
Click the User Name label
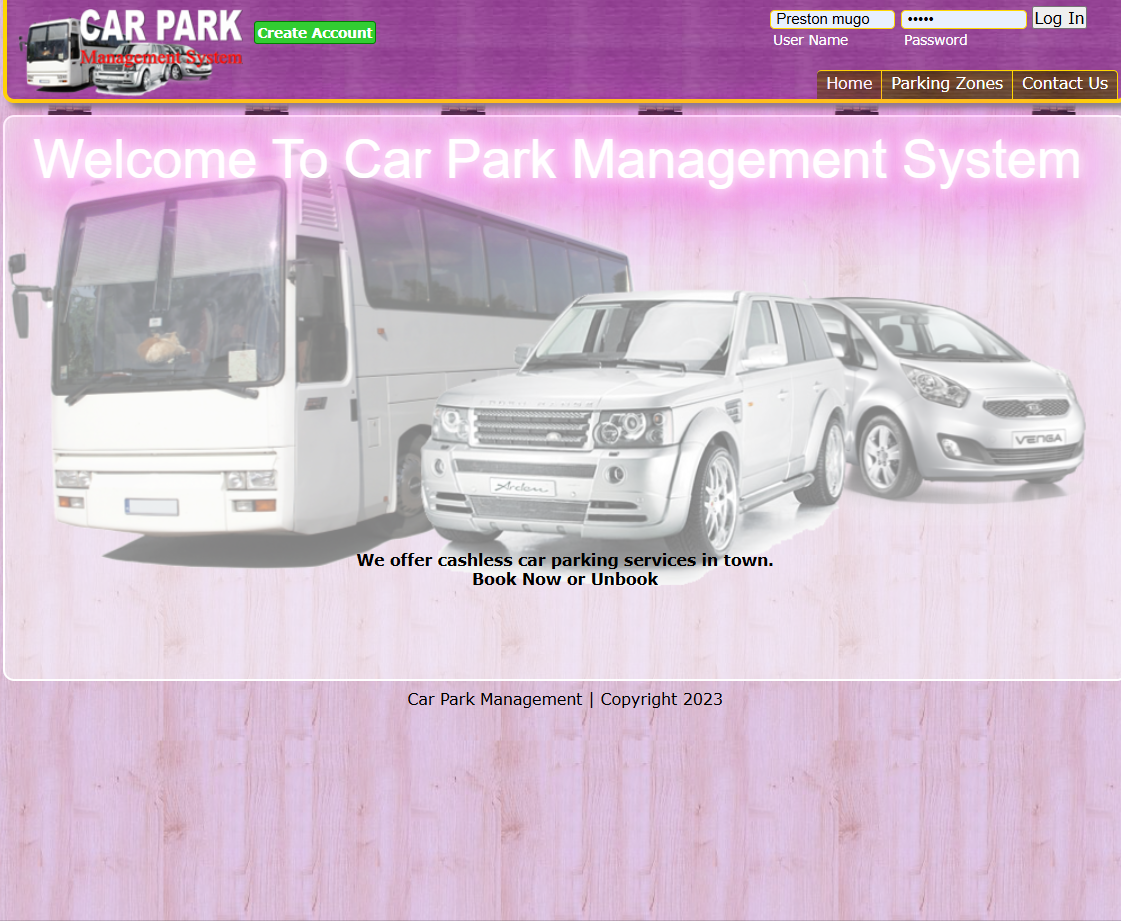point(810,40)
